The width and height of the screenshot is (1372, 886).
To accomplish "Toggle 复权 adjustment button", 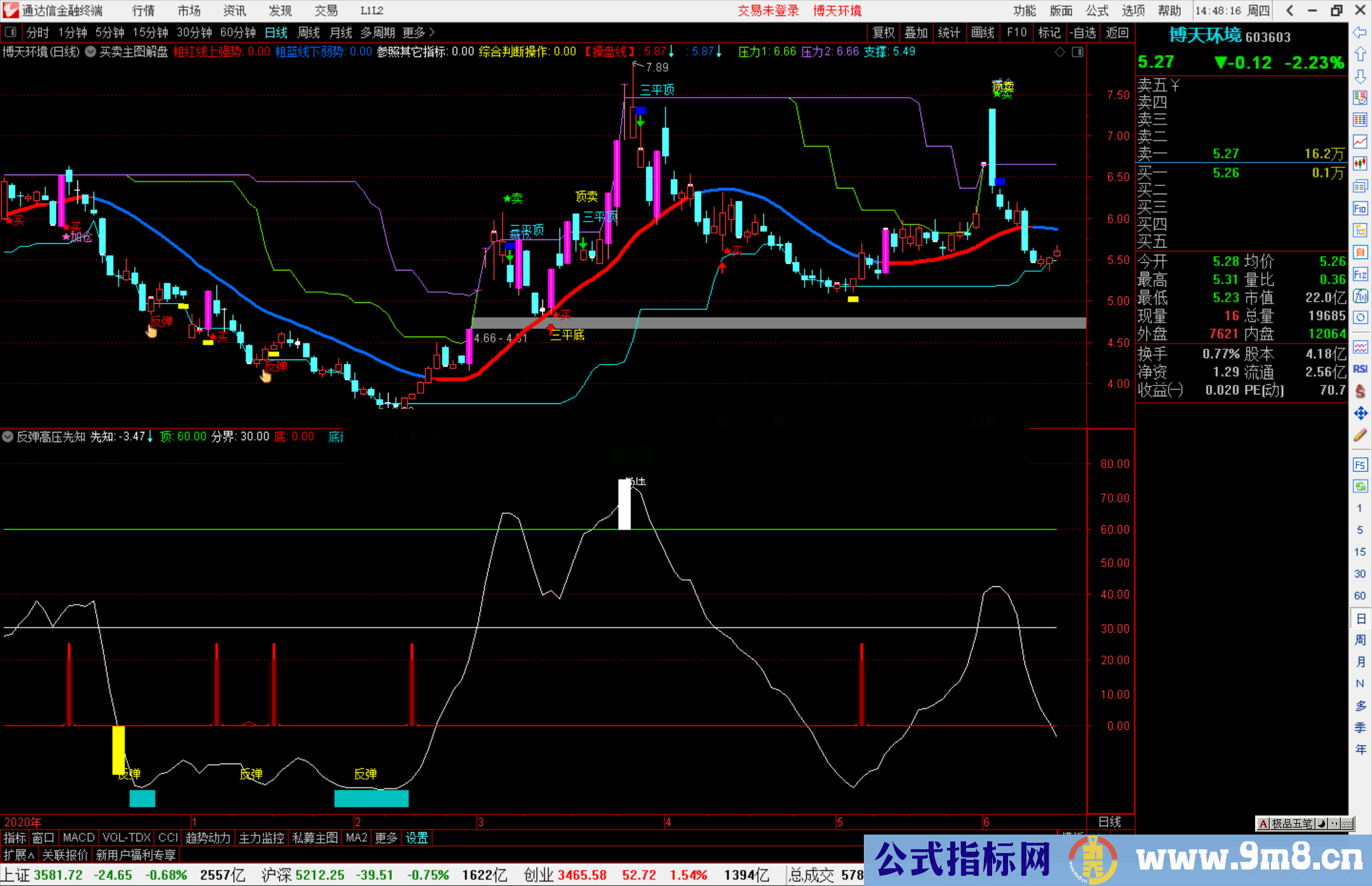I will tap(884, 32).
